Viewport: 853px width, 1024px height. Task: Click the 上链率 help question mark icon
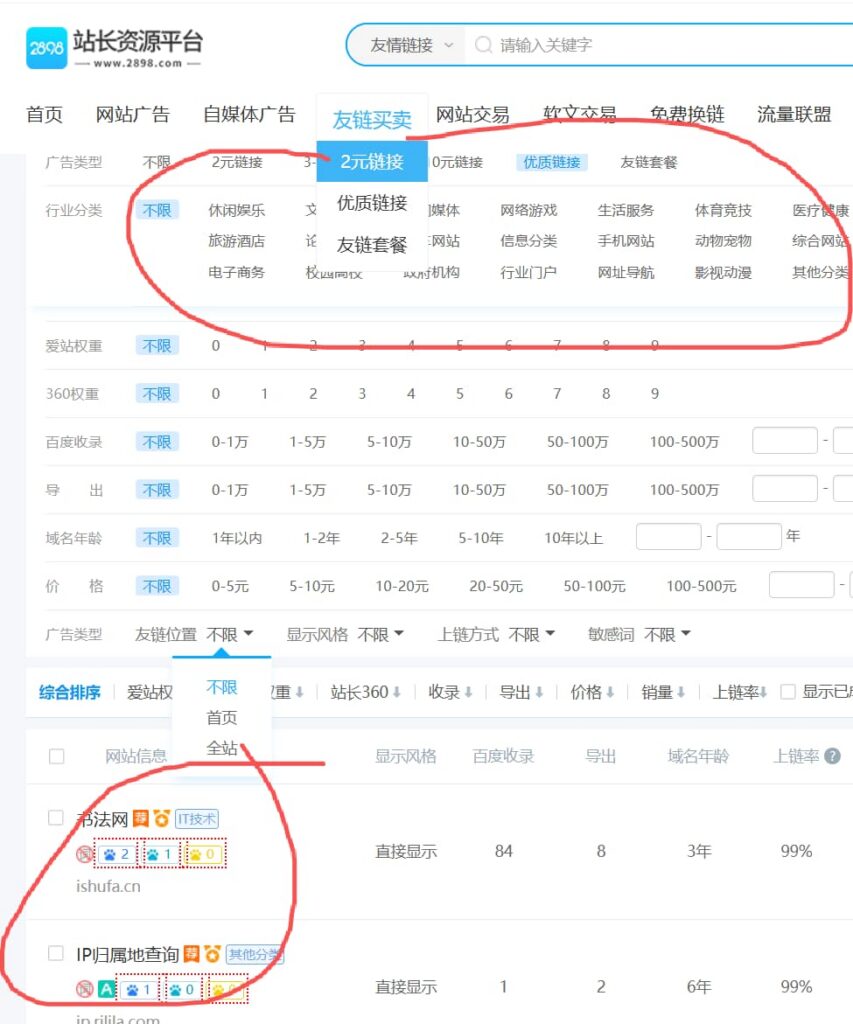click(832, 756)
